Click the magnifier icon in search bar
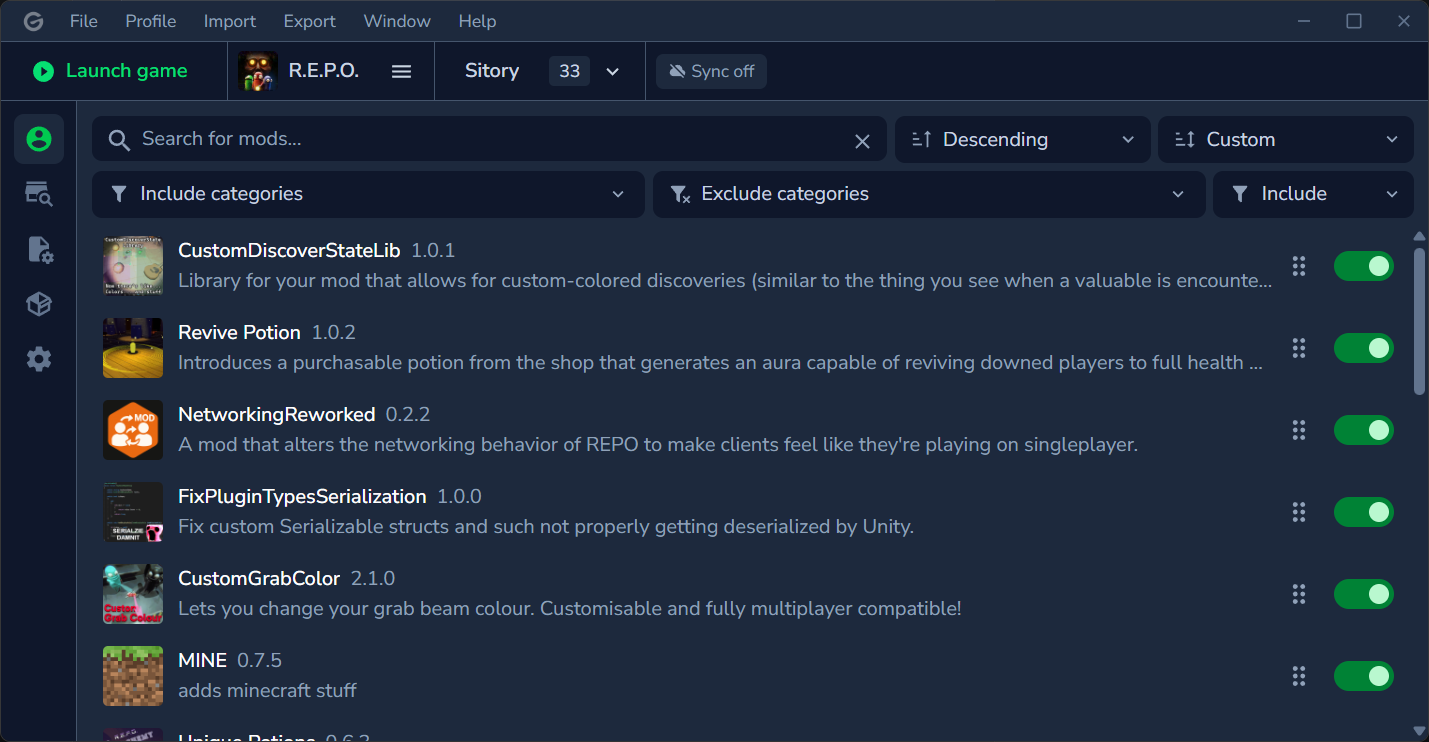Viewport: 1429px width, 742px height. click(x=119, y=140)
